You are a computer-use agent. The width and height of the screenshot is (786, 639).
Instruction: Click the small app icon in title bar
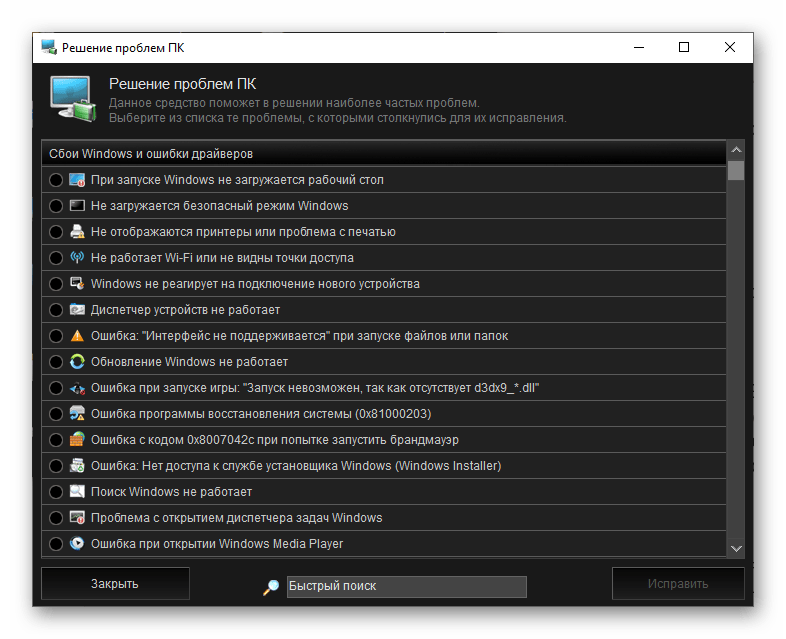point(49,48)
